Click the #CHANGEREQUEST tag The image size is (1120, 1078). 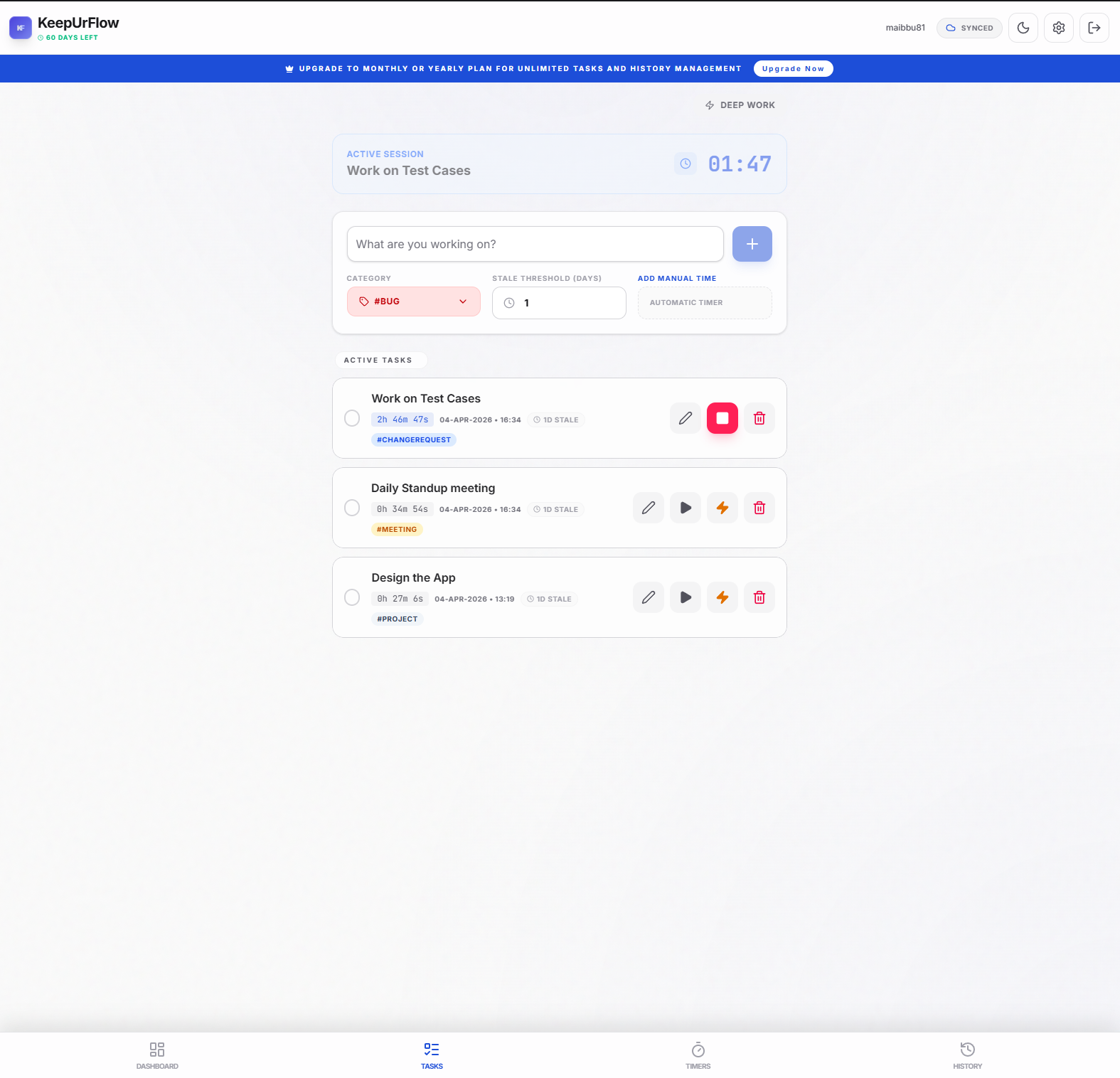[414, 440]
